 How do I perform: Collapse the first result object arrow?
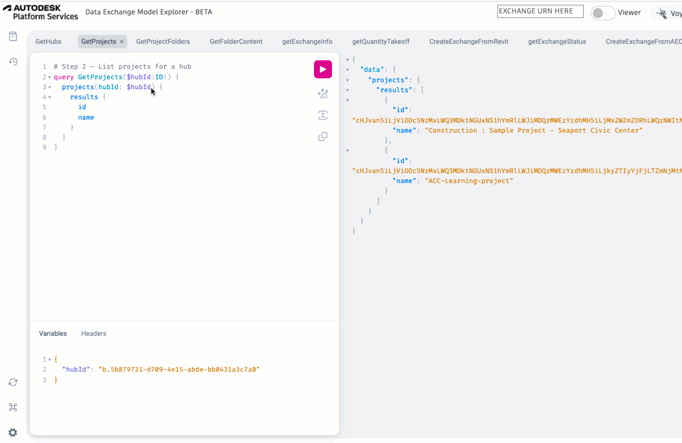coord(347,100)
